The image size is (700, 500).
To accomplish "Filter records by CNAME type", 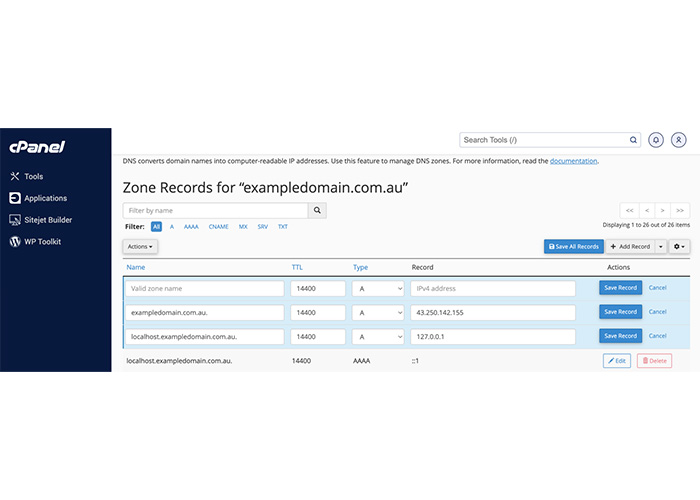I will (219, 227).
